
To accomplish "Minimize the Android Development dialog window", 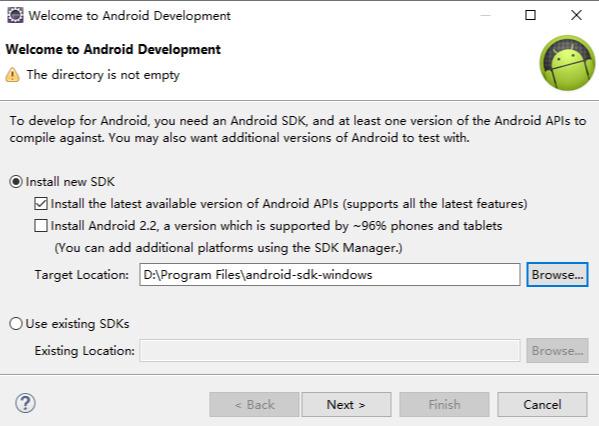I will pos(485,15).
